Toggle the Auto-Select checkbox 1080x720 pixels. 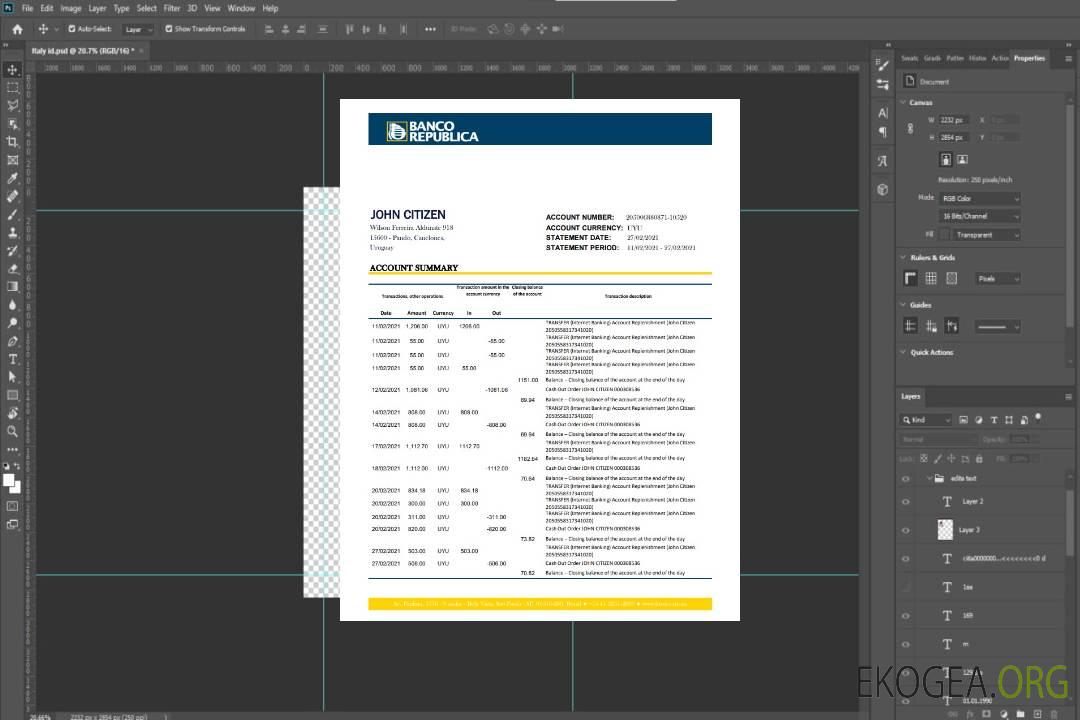[x=72, y=29]
